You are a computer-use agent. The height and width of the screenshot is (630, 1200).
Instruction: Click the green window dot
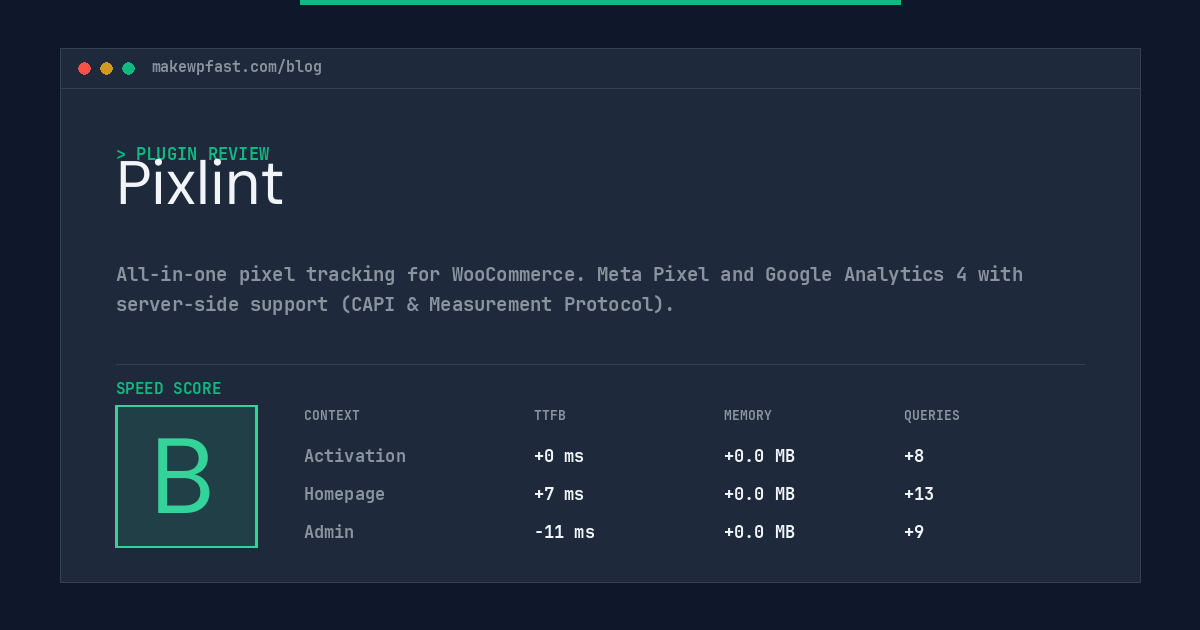pos(128,68)
